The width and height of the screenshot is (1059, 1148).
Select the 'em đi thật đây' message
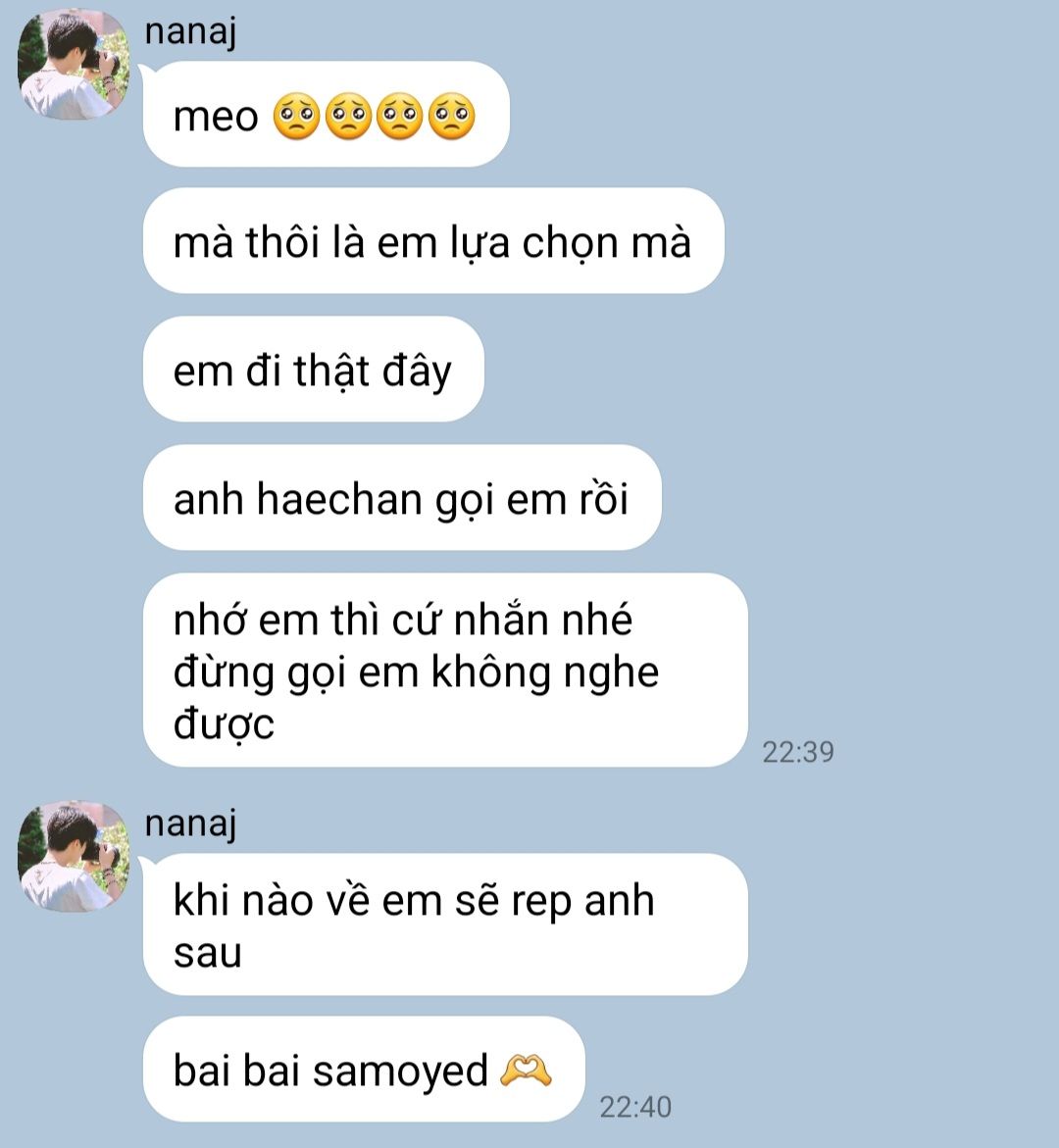[x=314, y=369]
